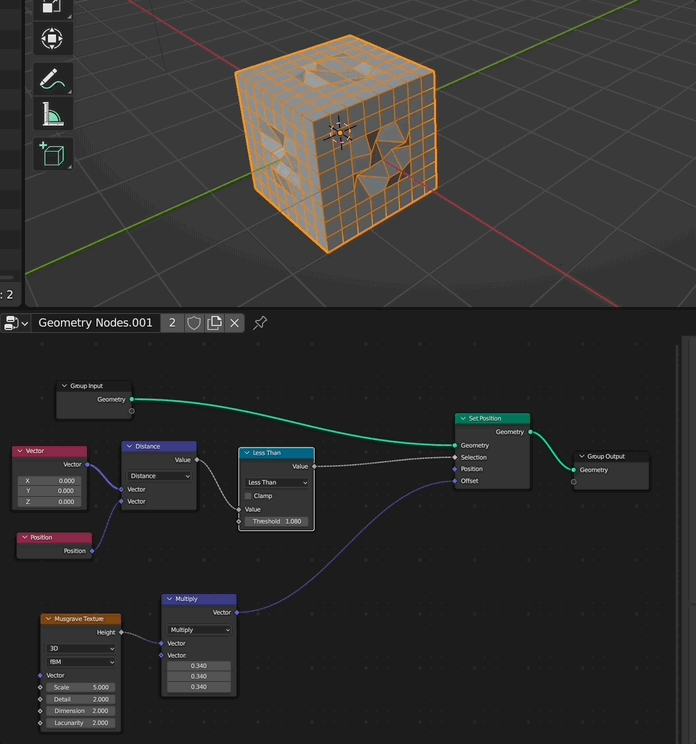
Task: Click the Vector node Z 0.000 field
Action: [x=50, y=502]
